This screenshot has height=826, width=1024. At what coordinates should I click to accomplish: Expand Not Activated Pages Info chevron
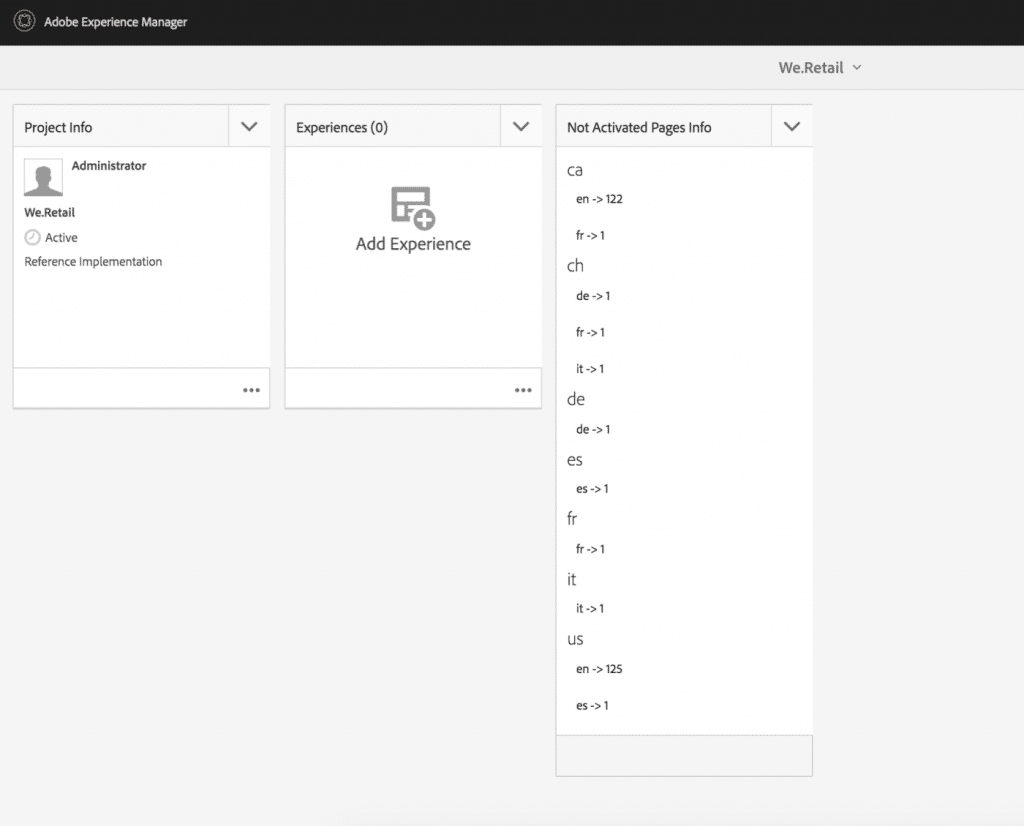(792, 127)
